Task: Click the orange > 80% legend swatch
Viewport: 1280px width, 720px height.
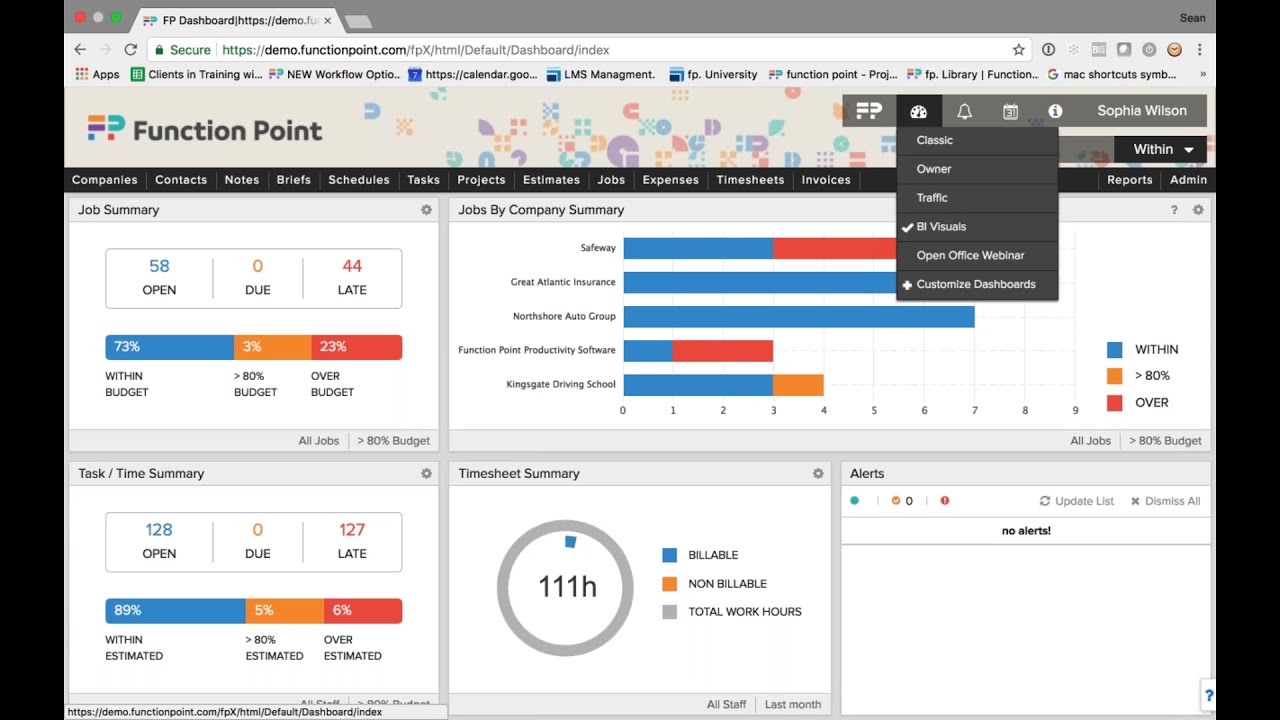Action: pyautogui.click(x=1114, y=376)
